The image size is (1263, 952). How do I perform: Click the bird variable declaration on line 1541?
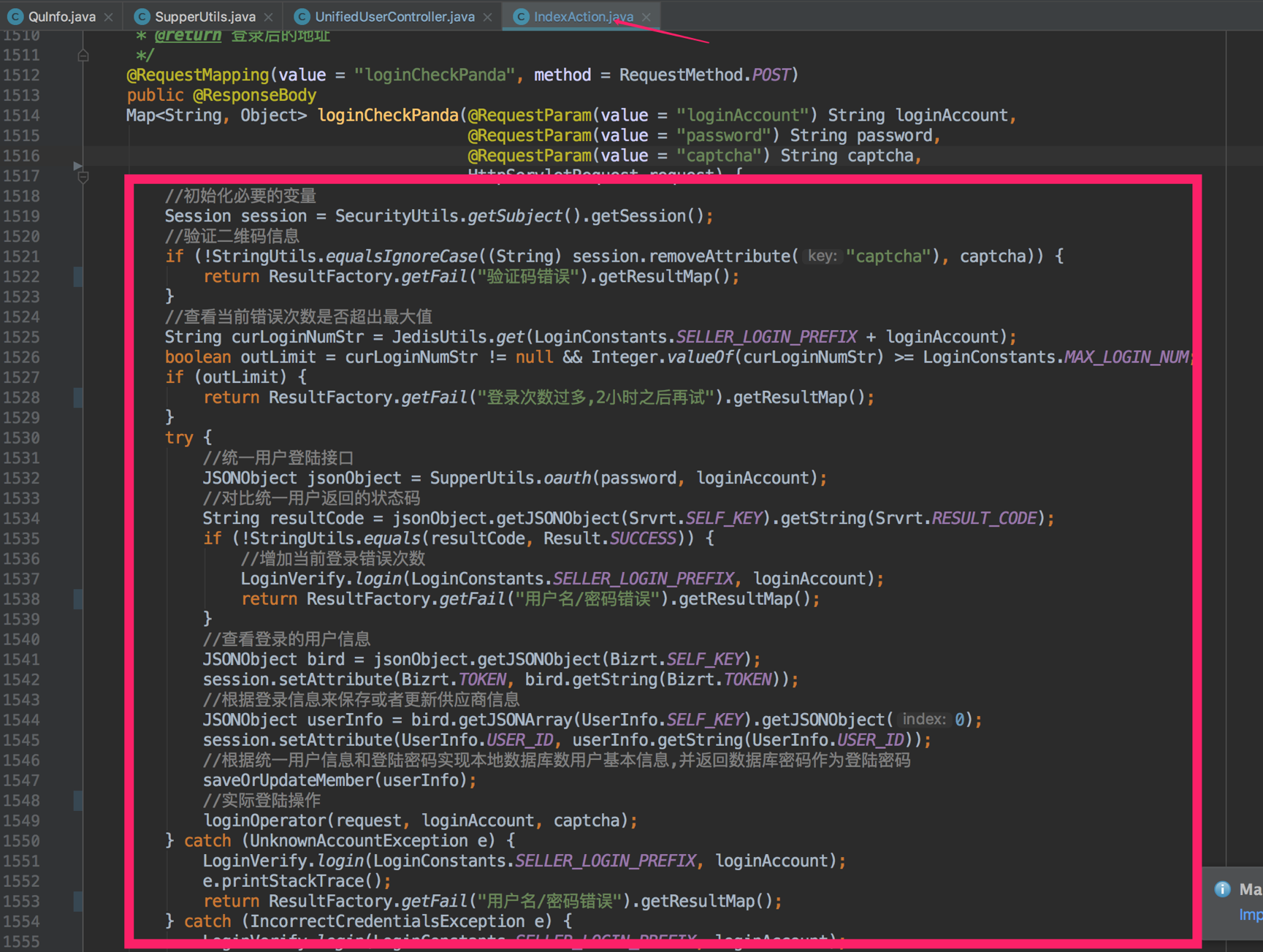(x=326, y=660)
